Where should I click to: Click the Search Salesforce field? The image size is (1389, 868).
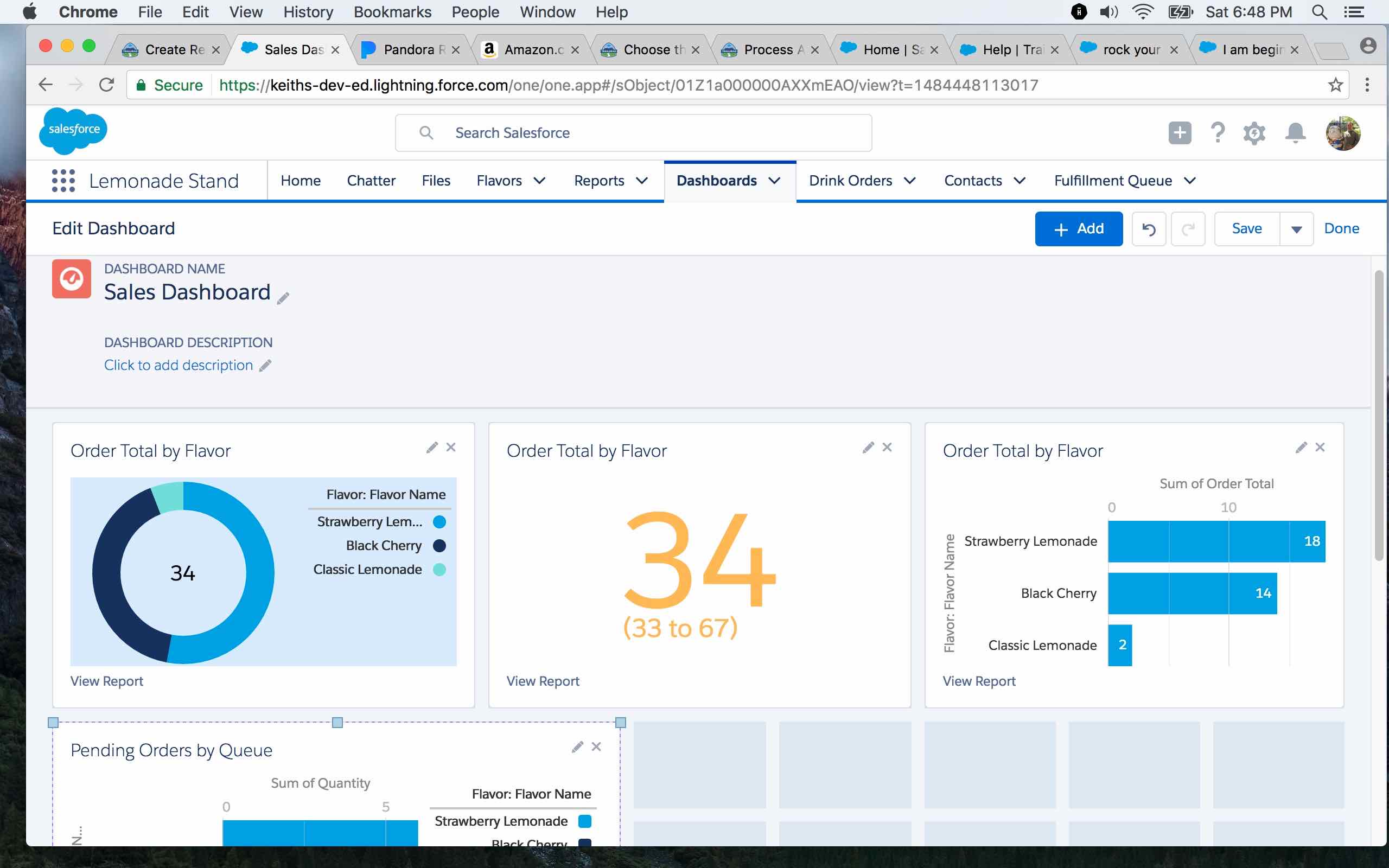pyautogui.click(x=634, y=133)
